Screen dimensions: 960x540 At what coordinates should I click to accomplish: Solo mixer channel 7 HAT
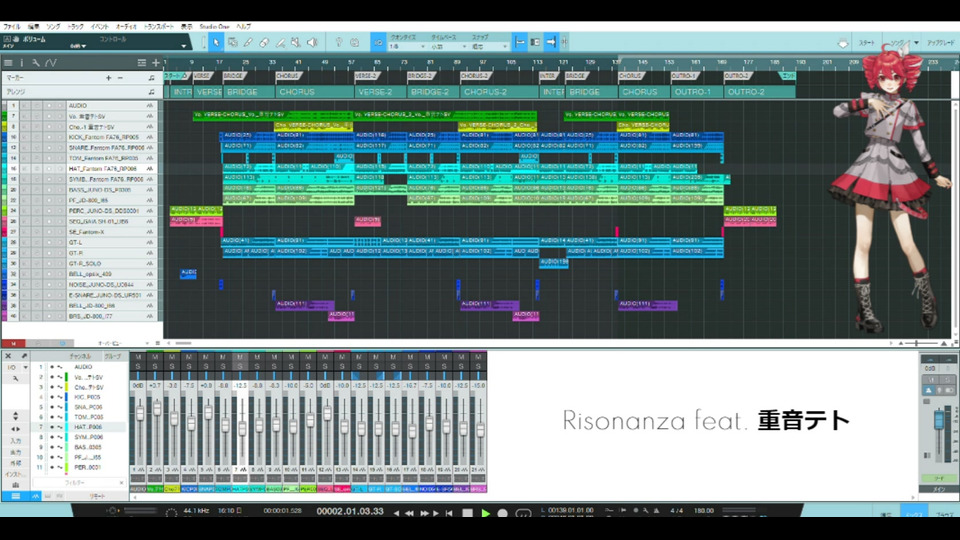point(240,366)
